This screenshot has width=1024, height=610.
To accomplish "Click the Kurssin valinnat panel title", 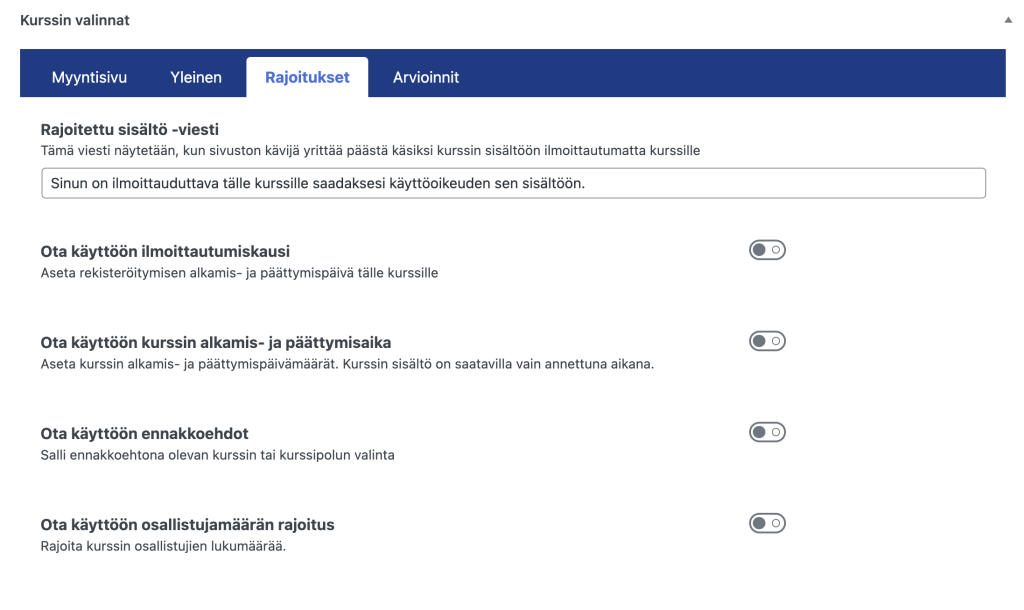I will point(75,20).
